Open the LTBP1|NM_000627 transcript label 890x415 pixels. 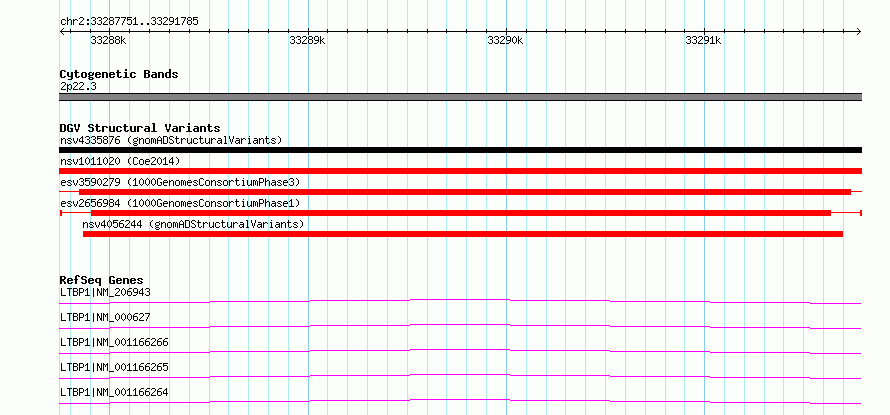(x=105, y=317)
